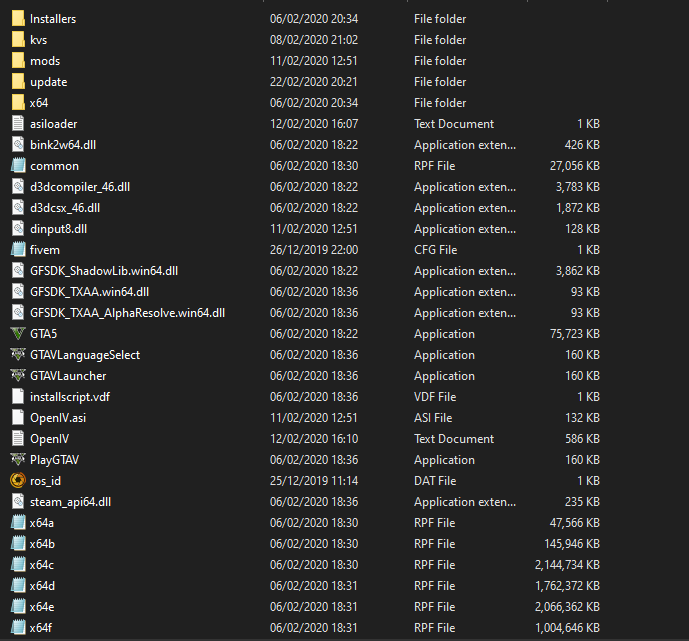Select the x64c RPF file name
The height and width of the screenshot is (641, 689).
[x=42, y=565]
